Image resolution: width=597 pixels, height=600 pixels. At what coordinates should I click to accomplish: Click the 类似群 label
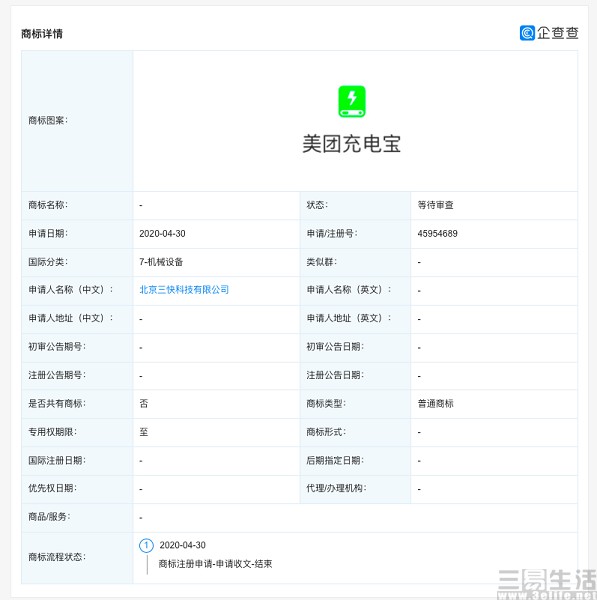click(x=322, y=262)
